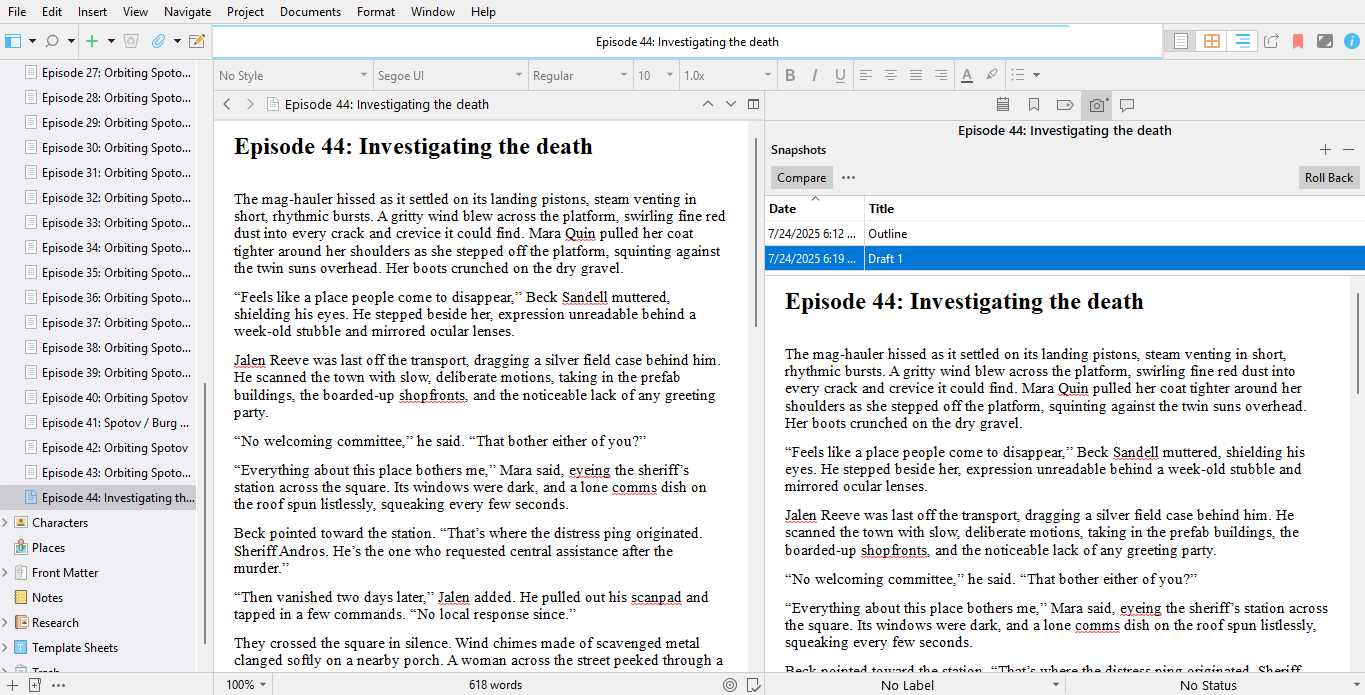Toggle italic formatting
Screen dimensions: 1365x695
click(815, 75)
